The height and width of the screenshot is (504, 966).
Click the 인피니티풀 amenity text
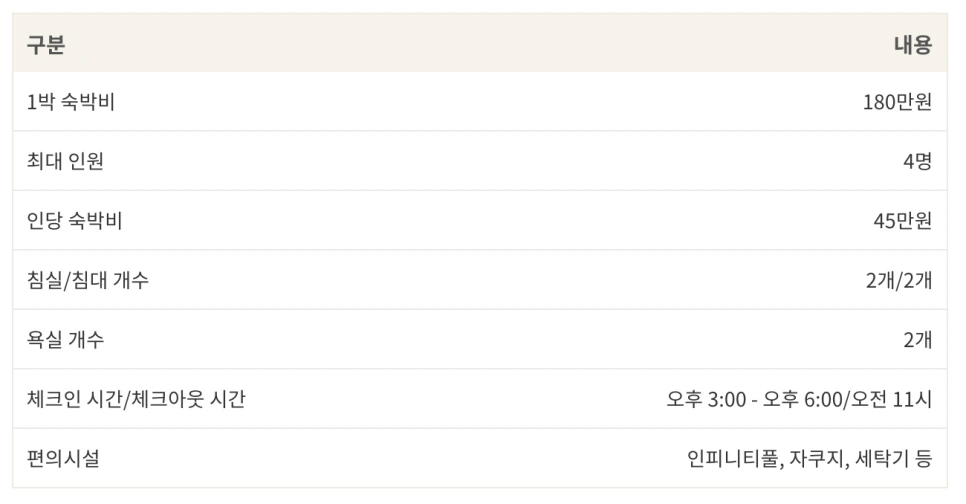point(733,458)
